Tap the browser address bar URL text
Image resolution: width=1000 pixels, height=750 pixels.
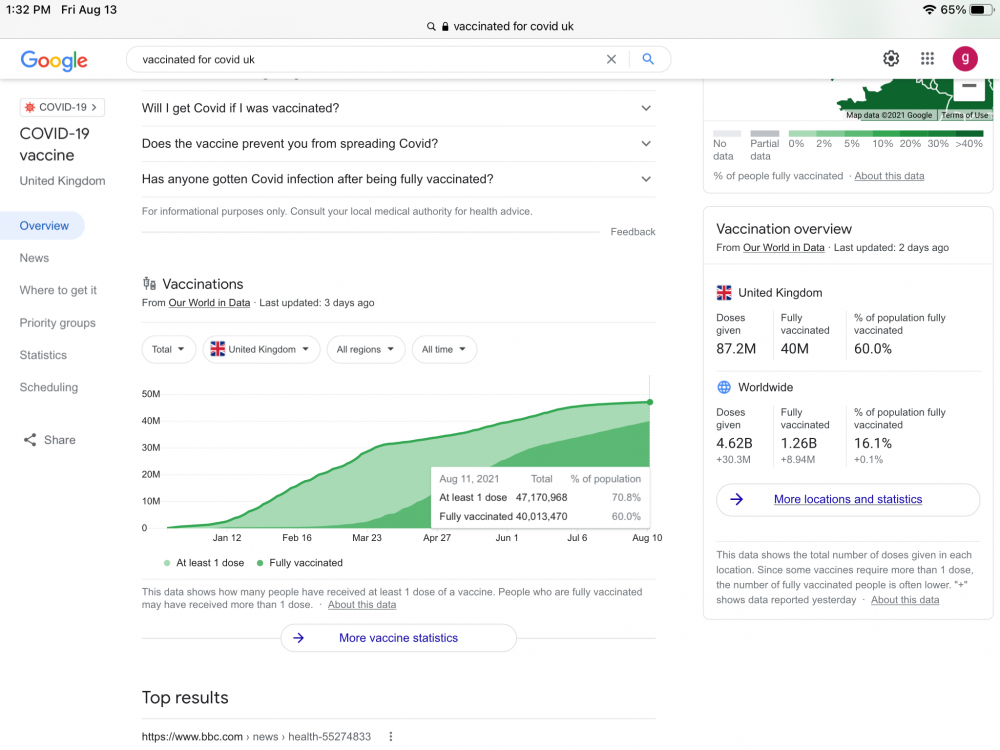click(513, 27)
